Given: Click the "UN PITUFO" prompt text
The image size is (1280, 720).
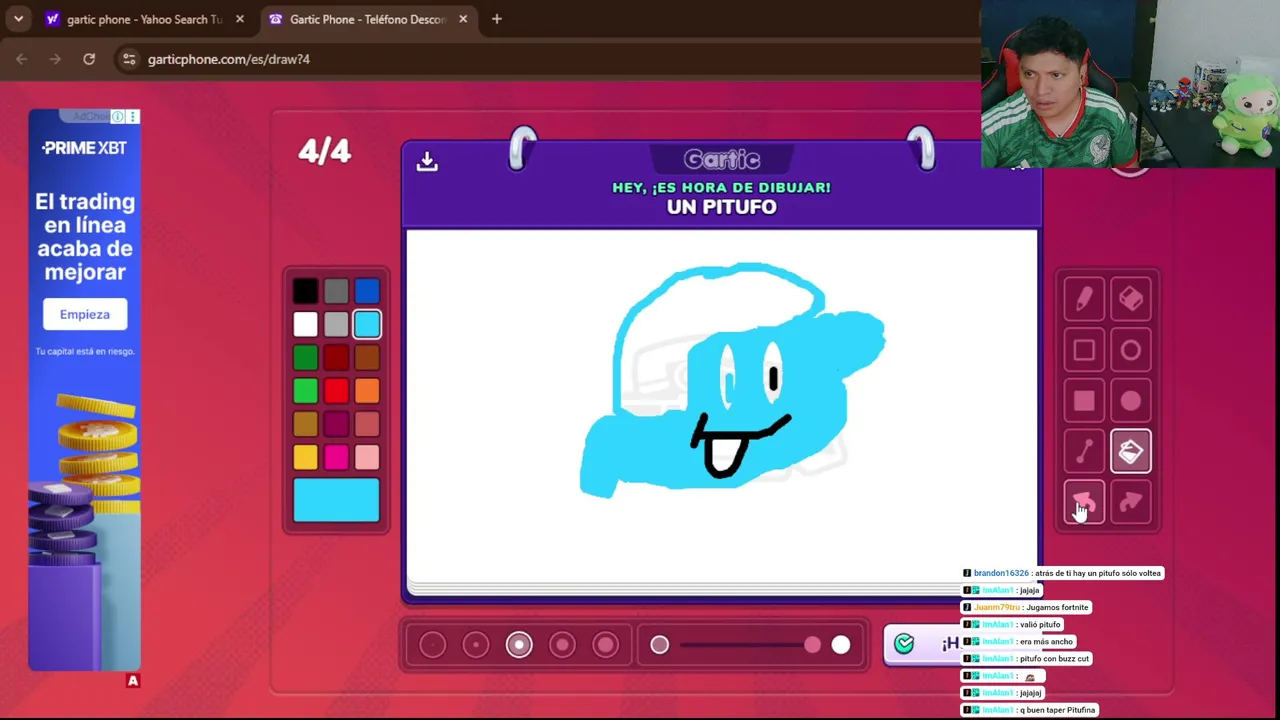Looking at the screenshot, I should [x=722, y=207].
